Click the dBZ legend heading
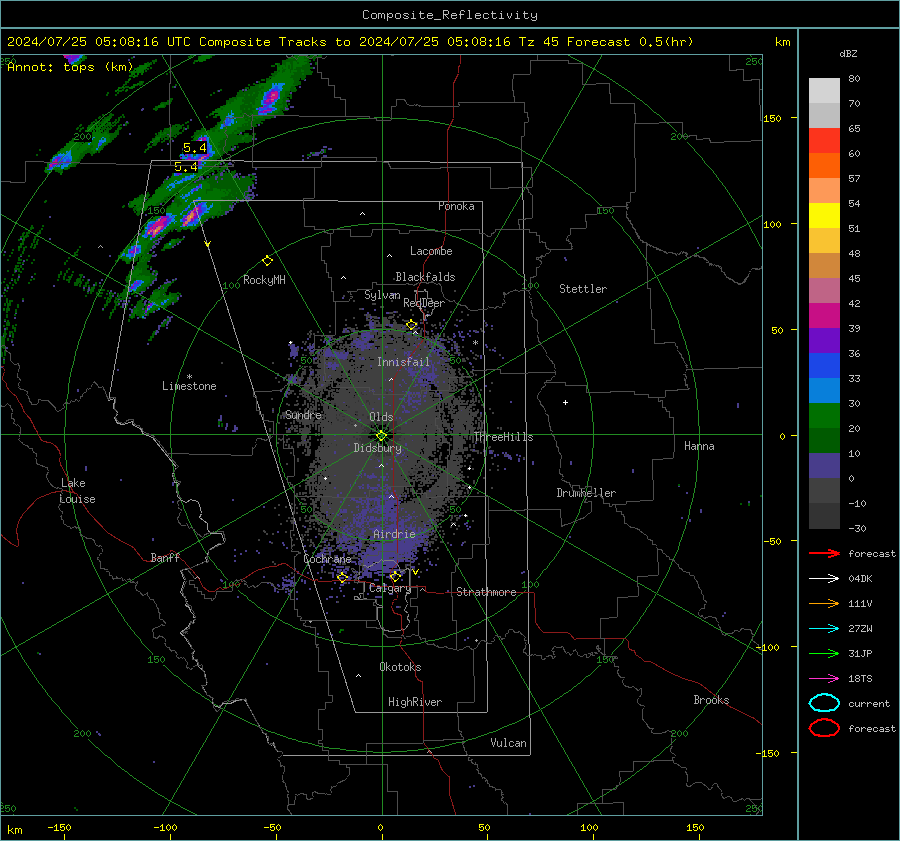 tap(848, 53)
